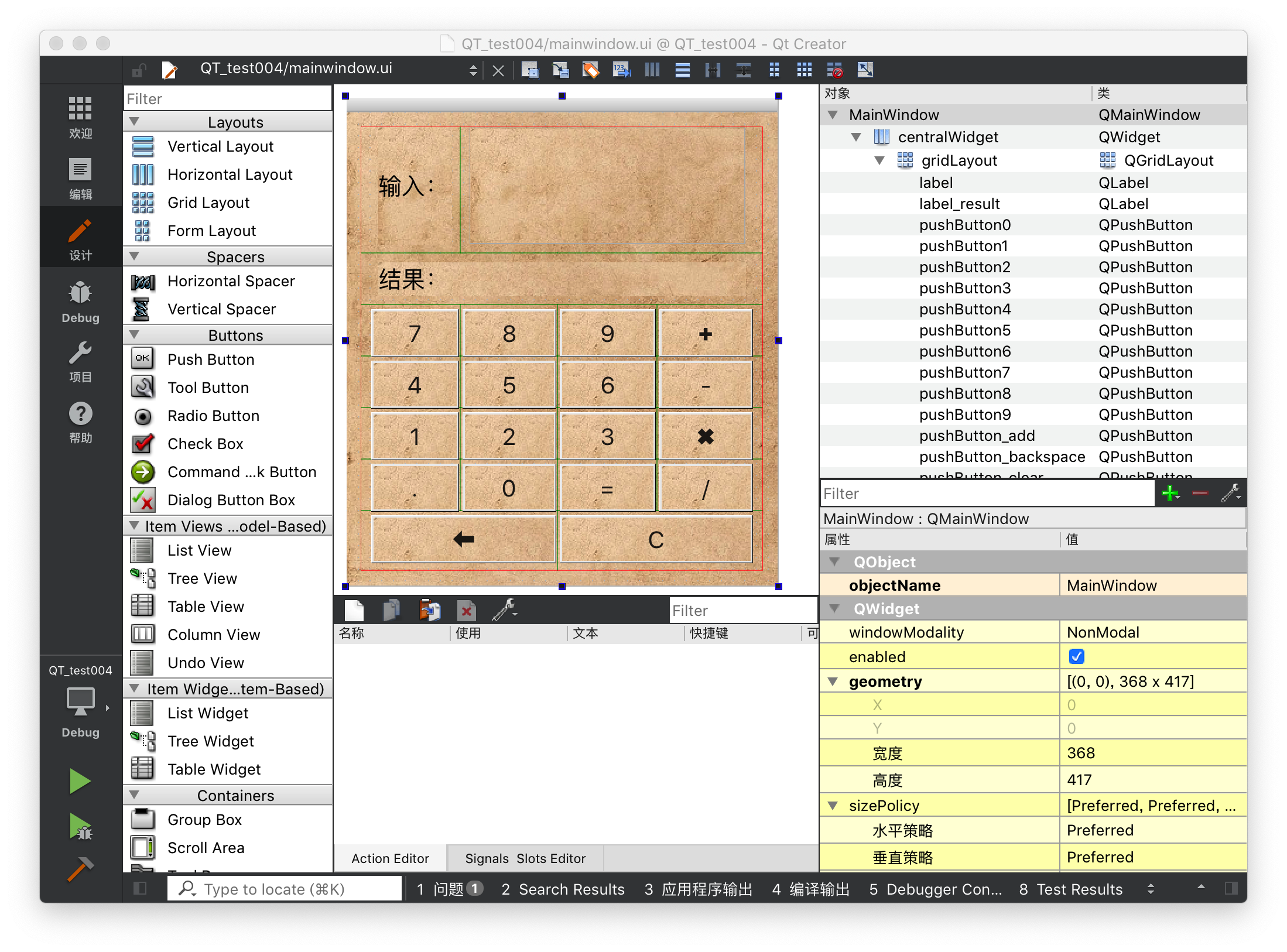1287x952 pixels.
Task: Collapse the geometry property group
Action: [833, 682]
